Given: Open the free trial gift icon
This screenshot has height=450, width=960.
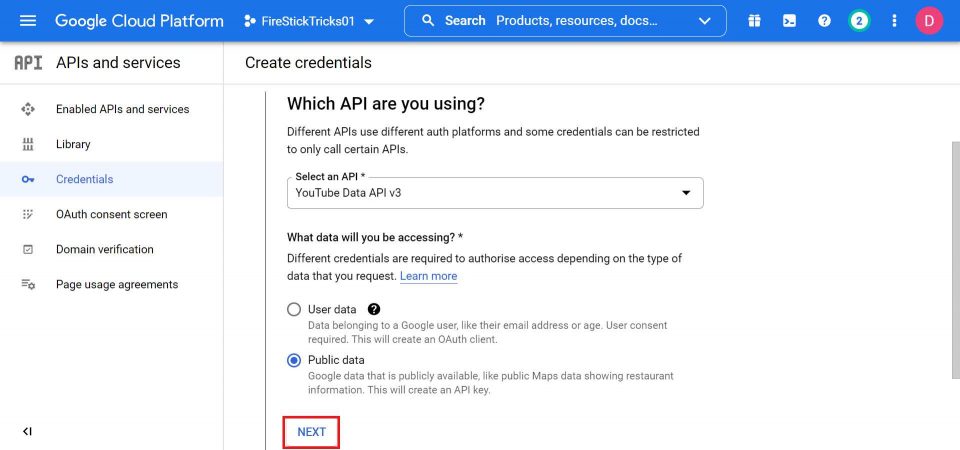Looking at the screenshot, I should click(754, 21).
